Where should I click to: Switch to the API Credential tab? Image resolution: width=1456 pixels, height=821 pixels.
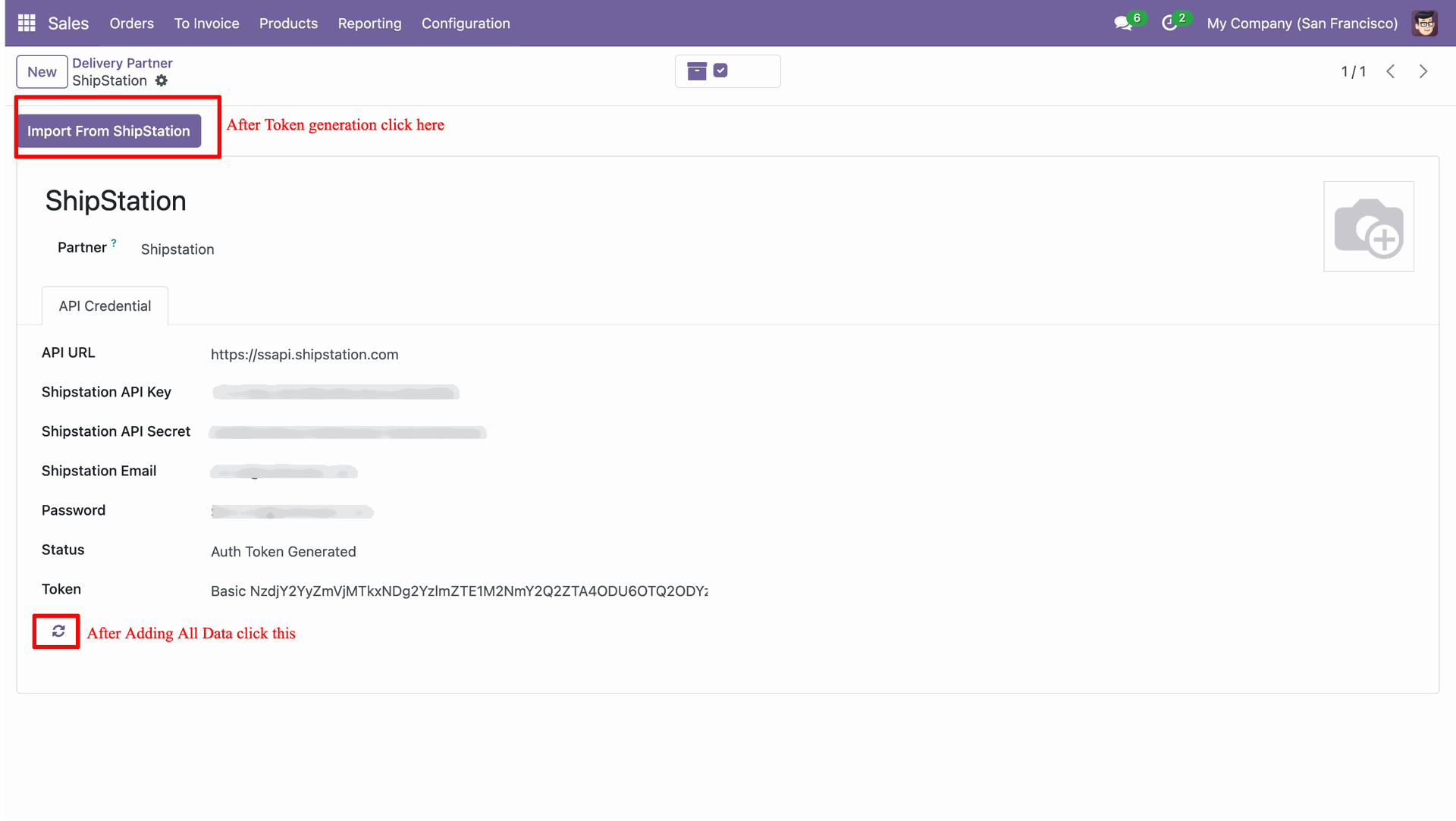click(x=105, y=306)
